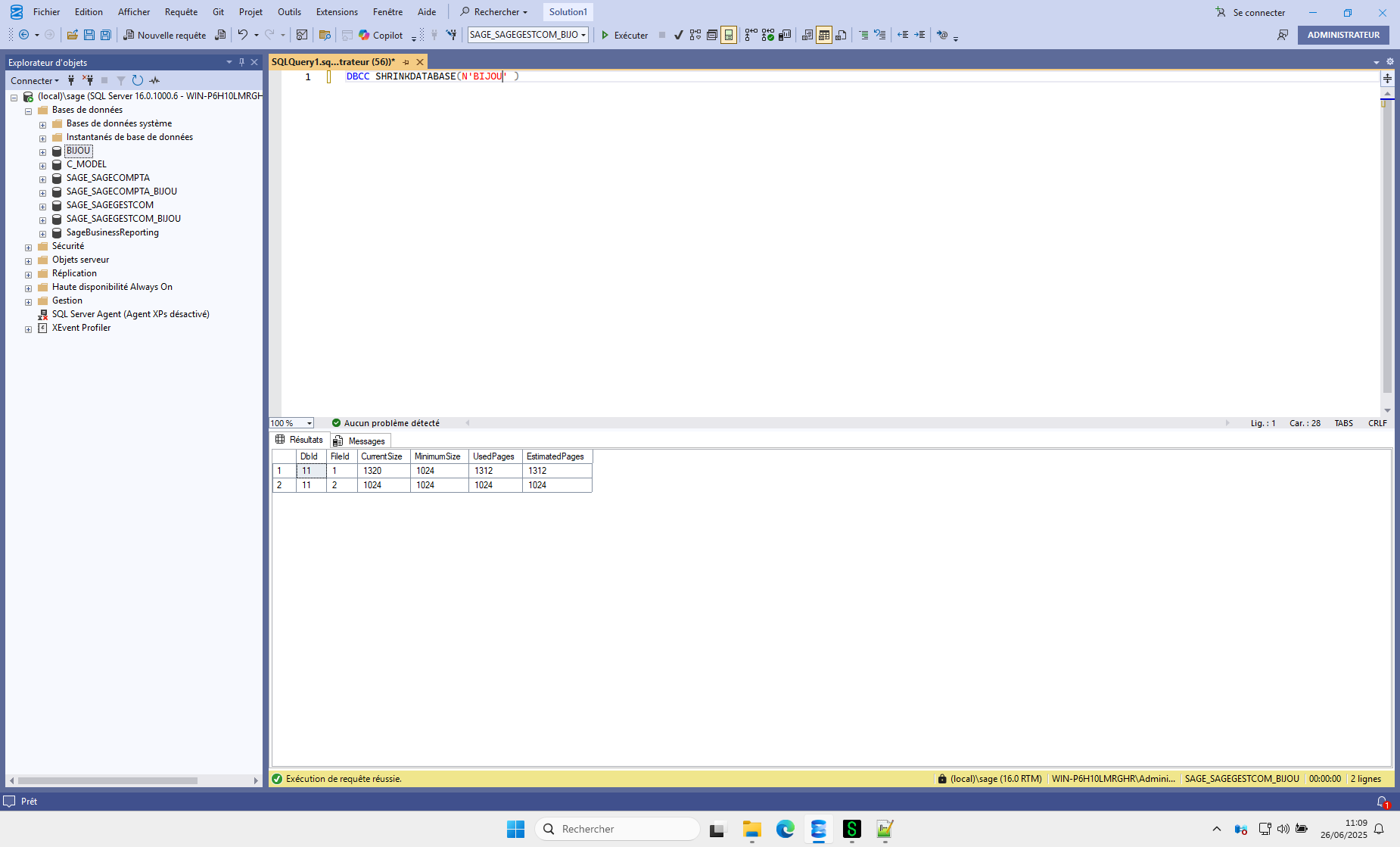Screen dimensions: 1400x847
Task: Expand the SAGE_SAGECOMPTA database node
Action: (43, 179)
